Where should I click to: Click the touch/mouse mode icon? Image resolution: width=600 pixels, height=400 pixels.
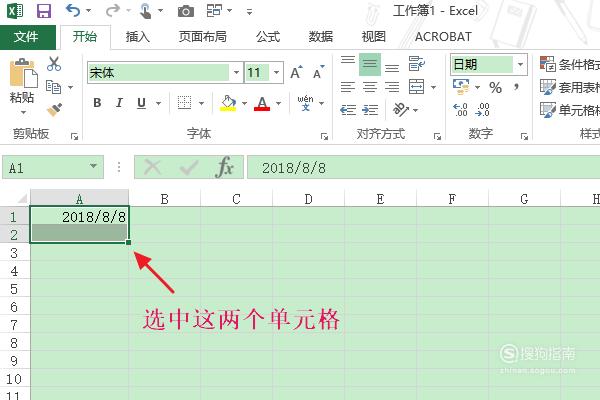[145, 11]
